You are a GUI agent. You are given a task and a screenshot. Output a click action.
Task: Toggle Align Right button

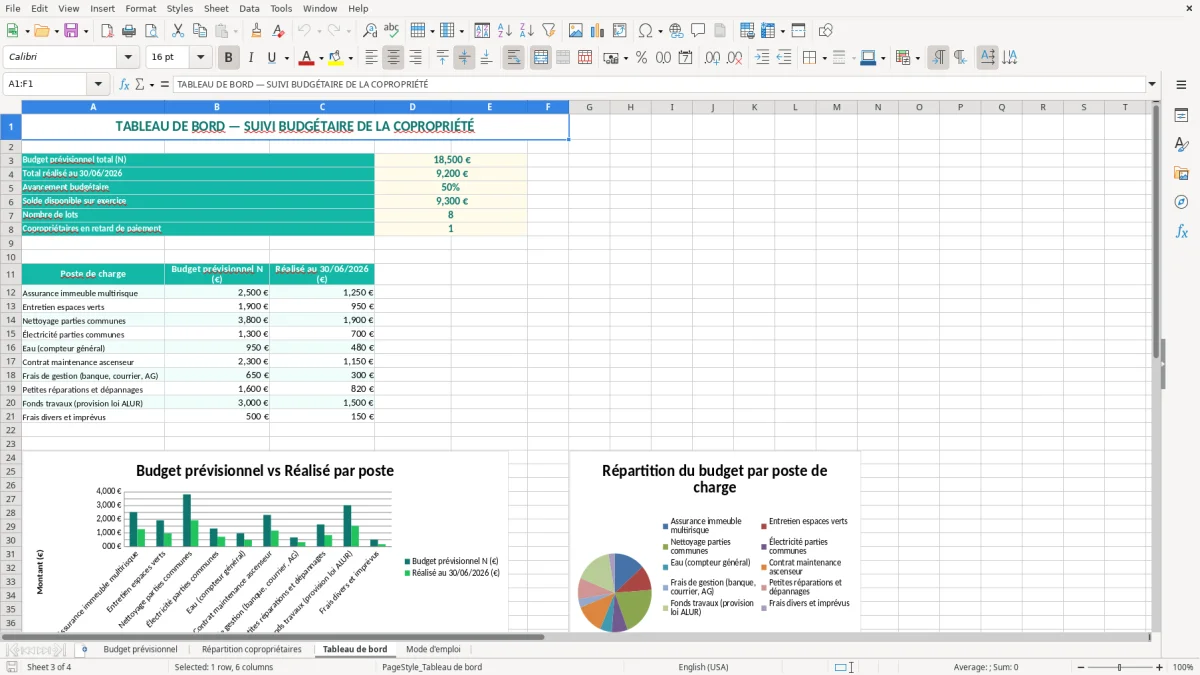(415, 58)
